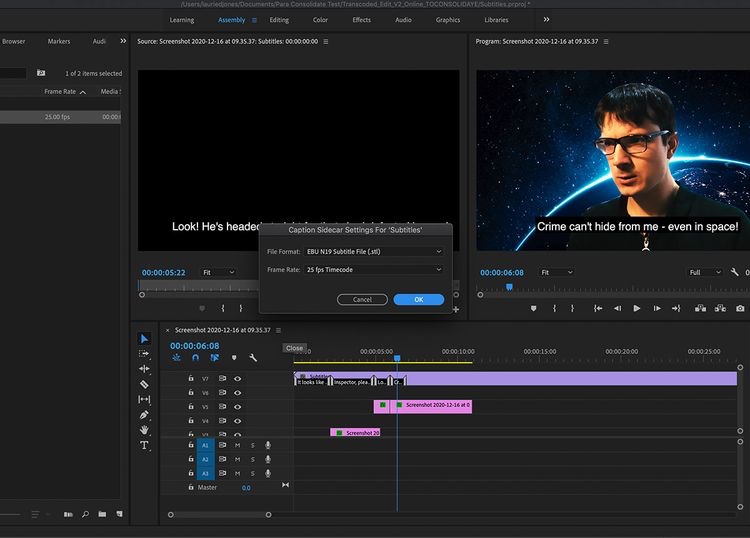Screen dimensions: 750x538
Task: Sort by the Frame Rate column header
Action: (60, 91)
